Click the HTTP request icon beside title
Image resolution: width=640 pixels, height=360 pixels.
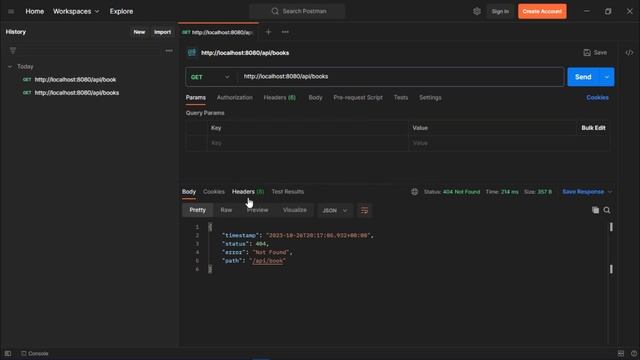(x=191, y=53)
